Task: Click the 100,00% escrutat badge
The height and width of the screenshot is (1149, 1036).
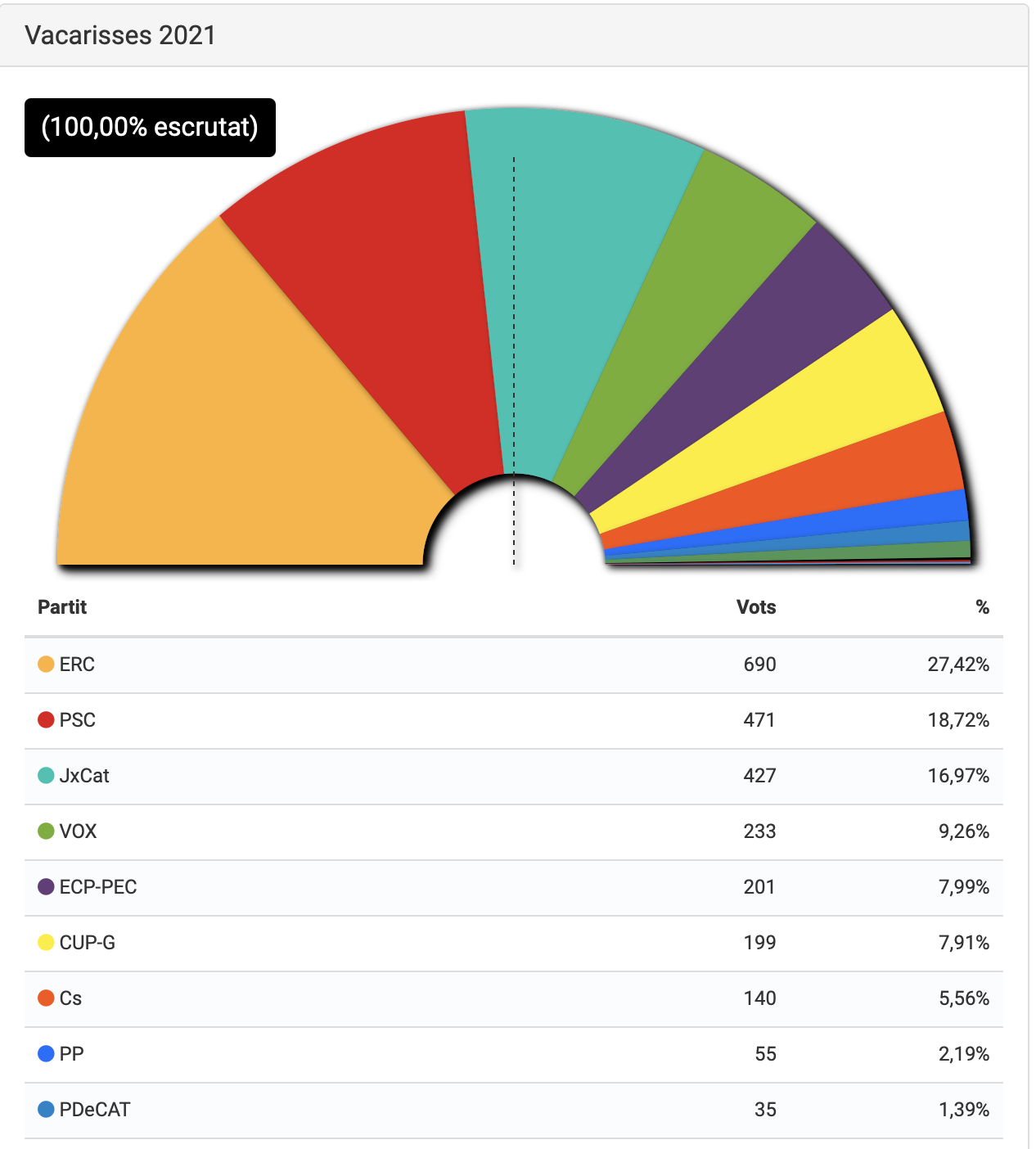Action: 150,128
